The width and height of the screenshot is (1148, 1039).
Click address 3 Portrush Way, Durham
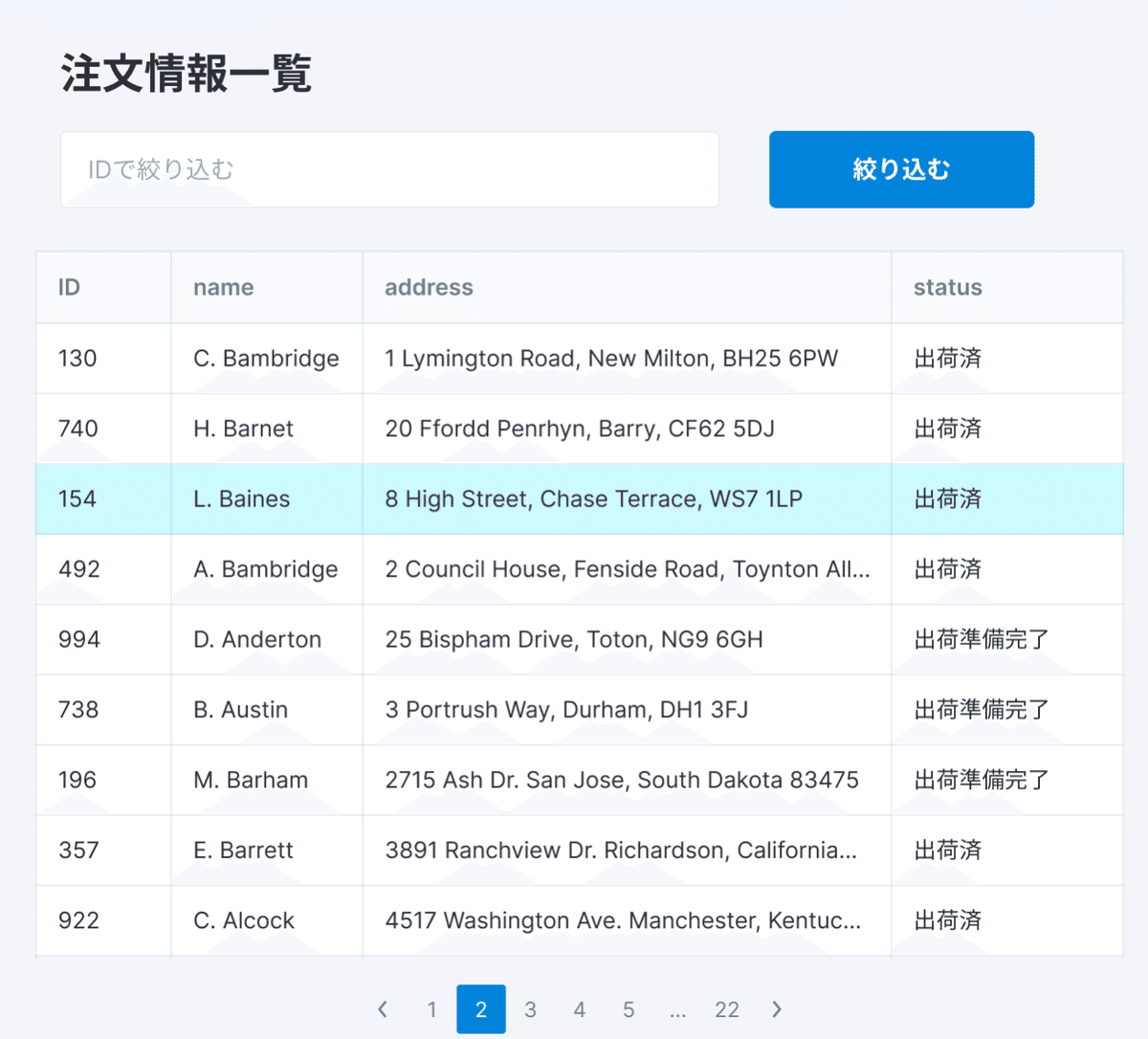pyautogui.click(x=566, y=710)
